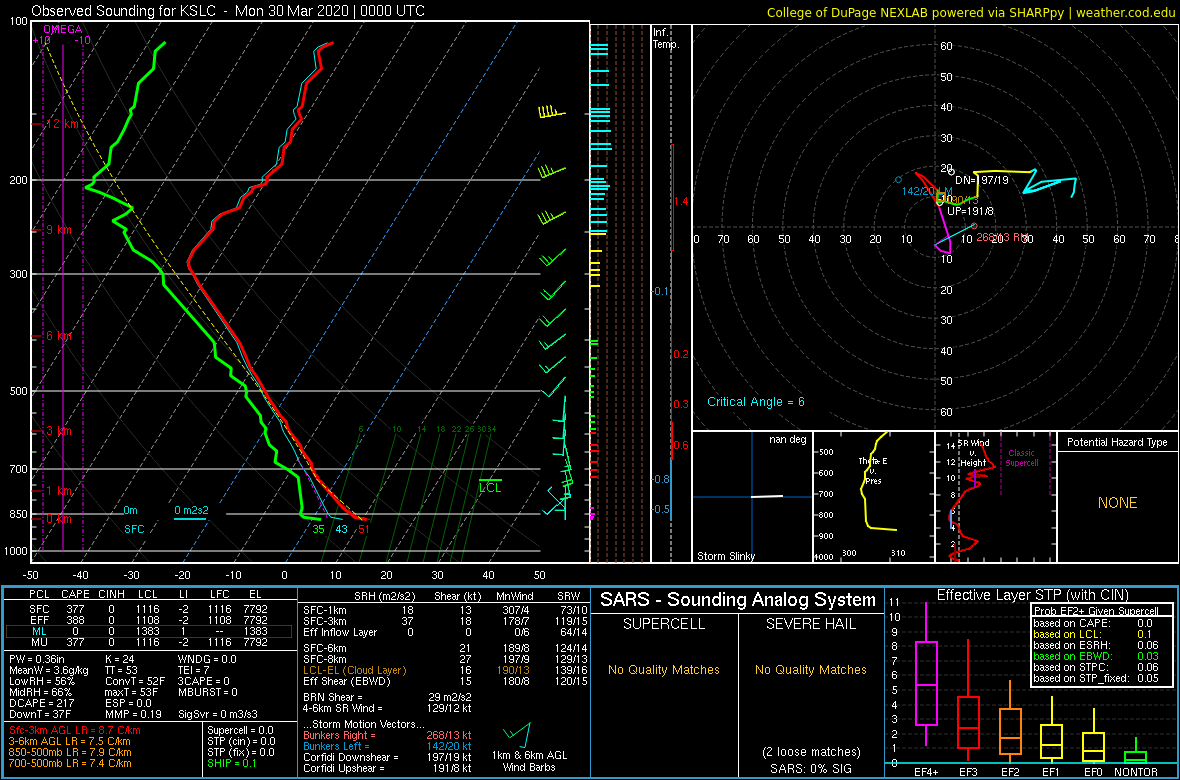This screenshot has height=780, width=1180.
Task: Click the '(2 loose matches)' text
Action: (811, 751)
